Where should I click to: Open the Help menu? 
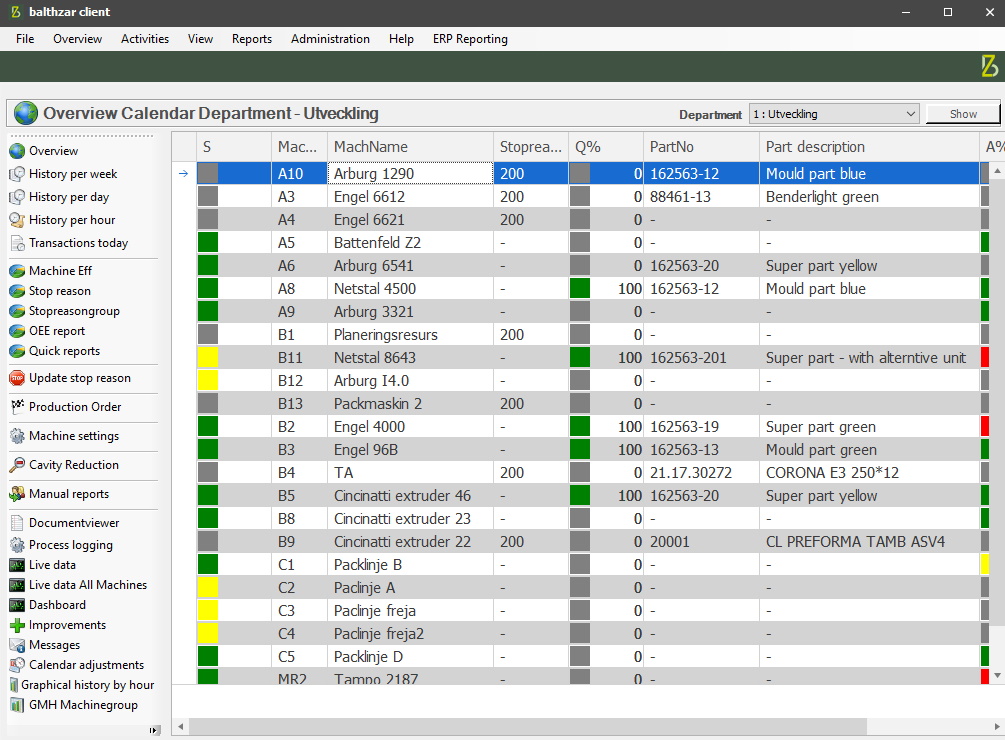click(401, 39)
